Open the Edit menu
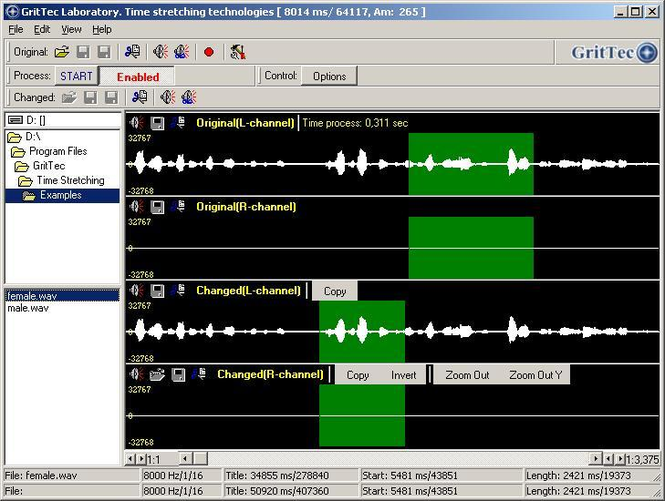This screenshot has width=665, height=501. click(x=42, y=29)
